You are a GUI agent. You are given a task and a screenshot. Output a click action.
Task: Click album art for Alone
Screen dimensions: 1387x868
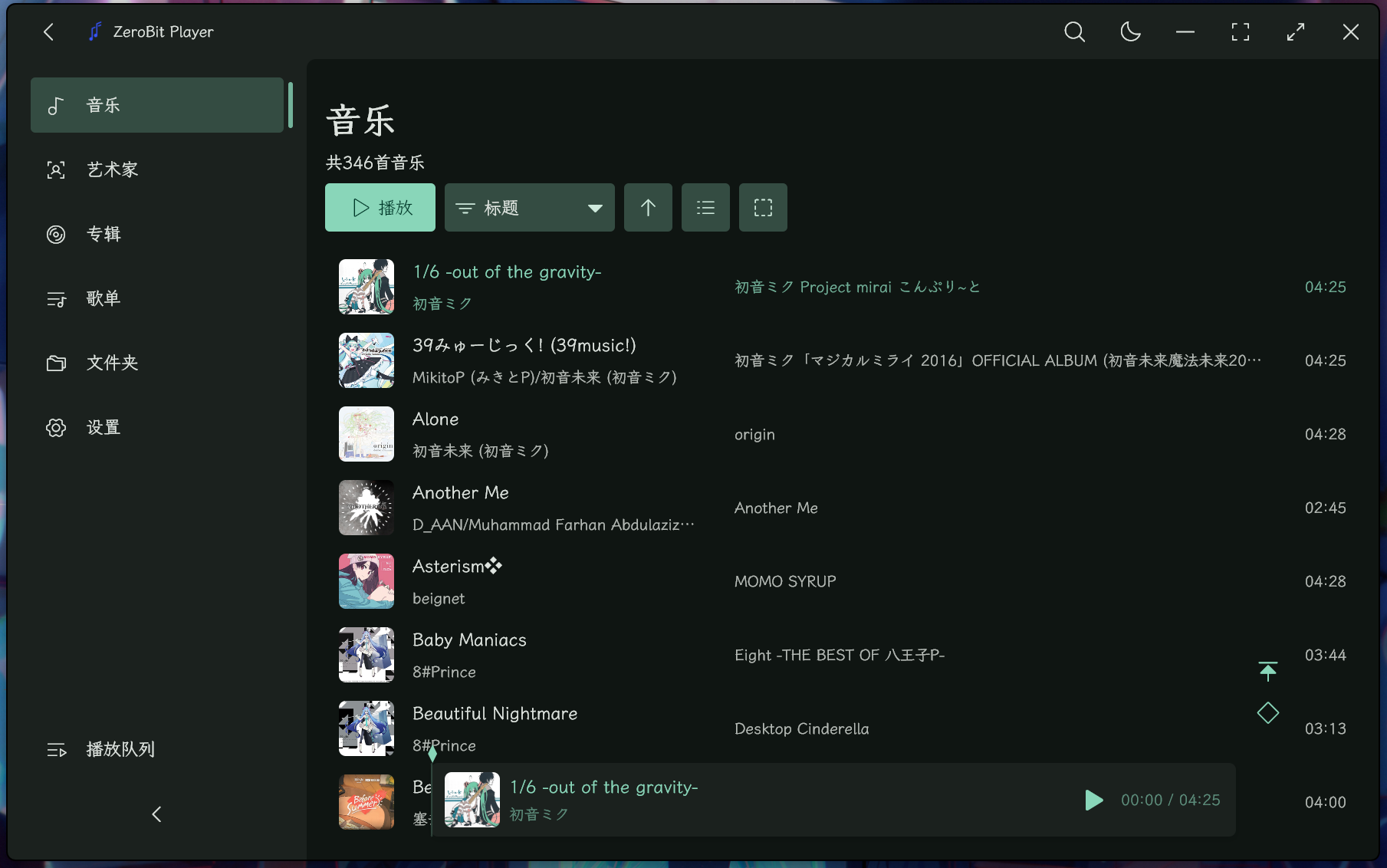(366, 434)
